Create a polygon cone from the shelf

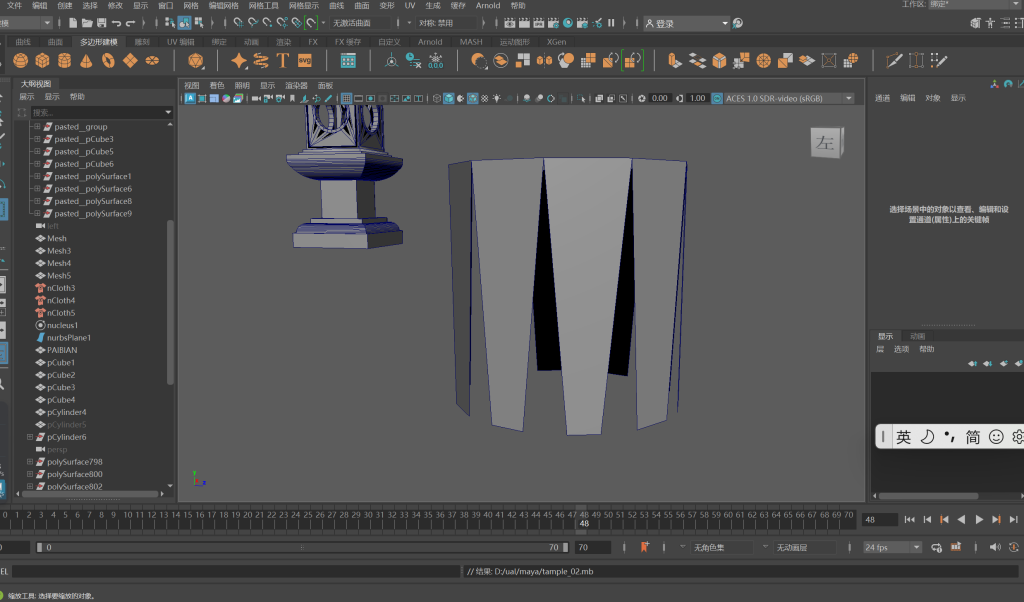click(86, 61)
